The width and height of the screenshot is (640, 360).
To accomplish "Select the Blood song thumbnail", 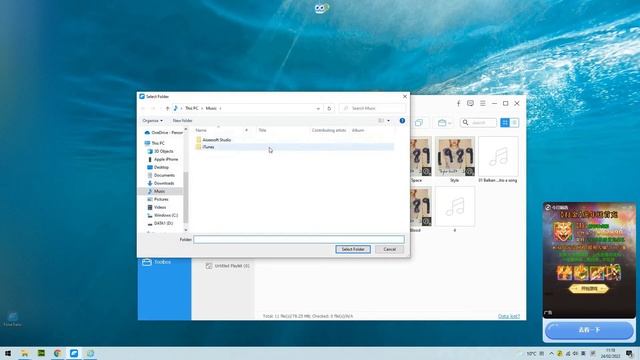I will click(x=420, y=207).
